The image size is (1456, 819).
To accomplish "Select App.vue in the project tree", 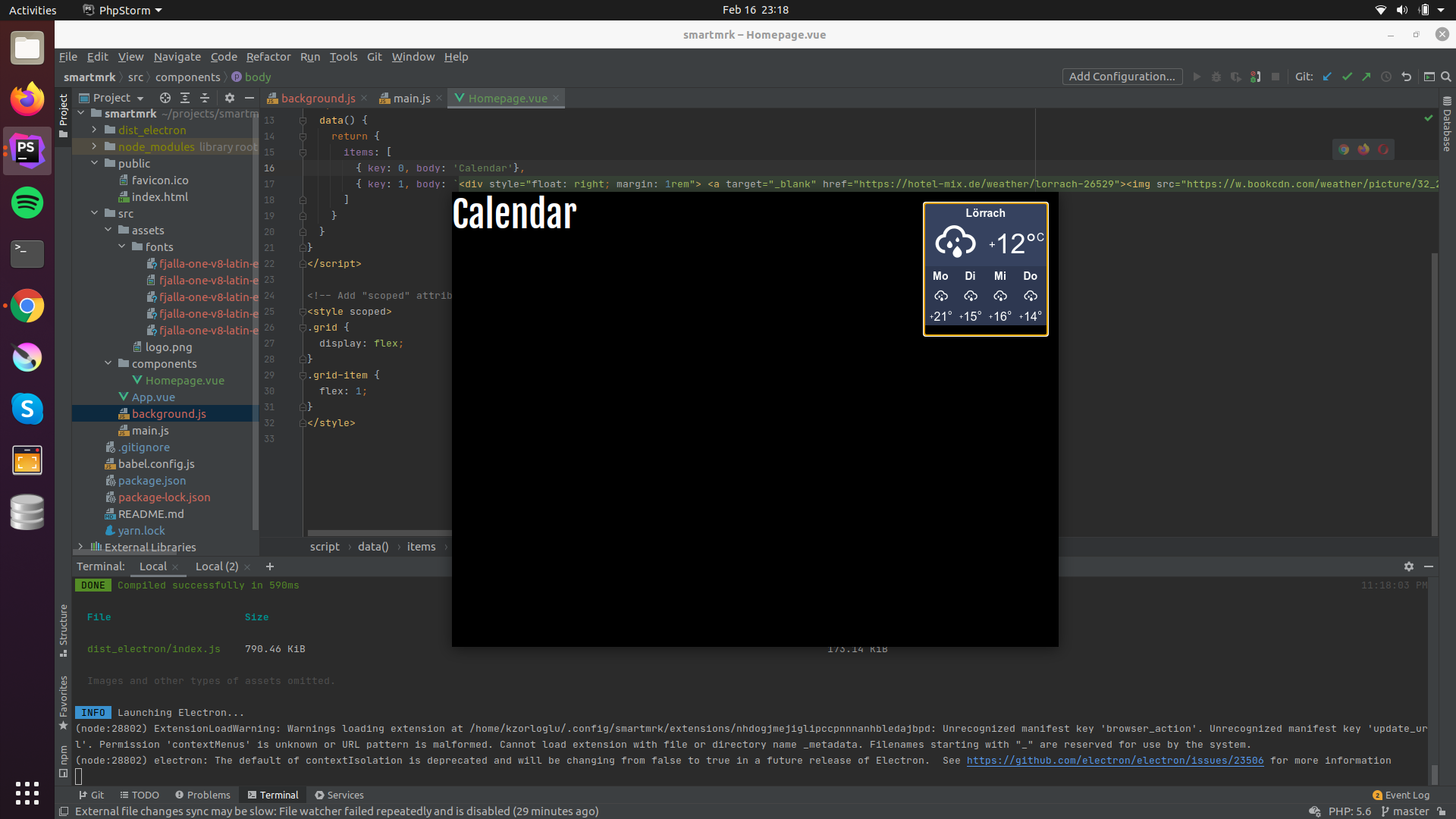I will tap(153, 397).
